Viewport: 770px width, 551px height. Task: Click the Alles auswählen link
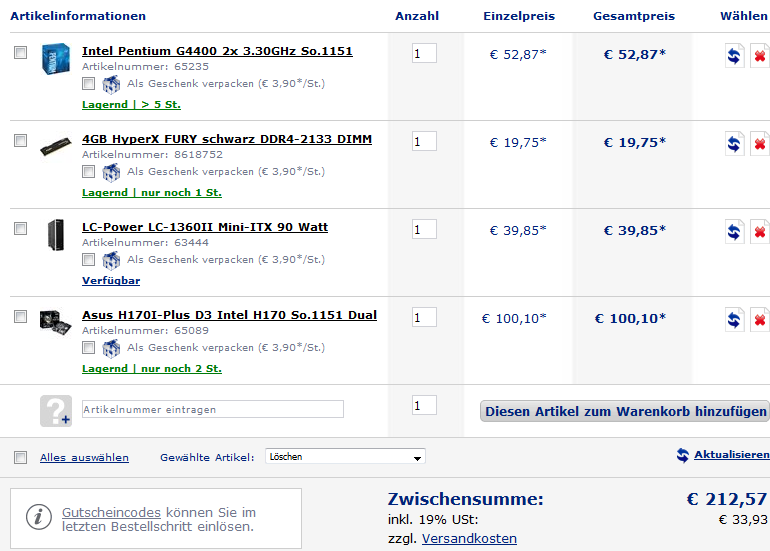pos(84,457)
